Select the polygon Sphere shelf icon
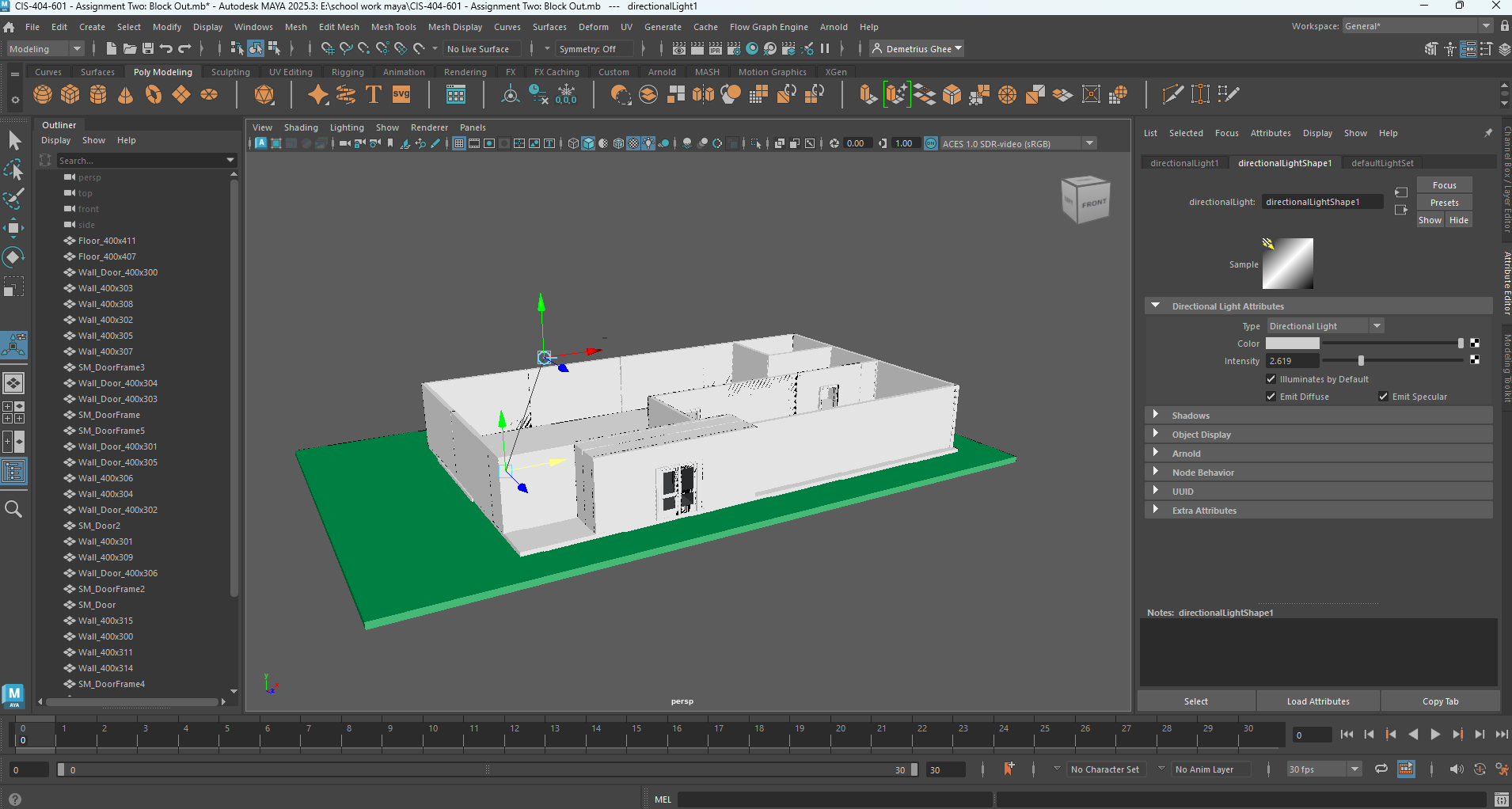Viewport: 1512px width, 809px height. (42, 94)
